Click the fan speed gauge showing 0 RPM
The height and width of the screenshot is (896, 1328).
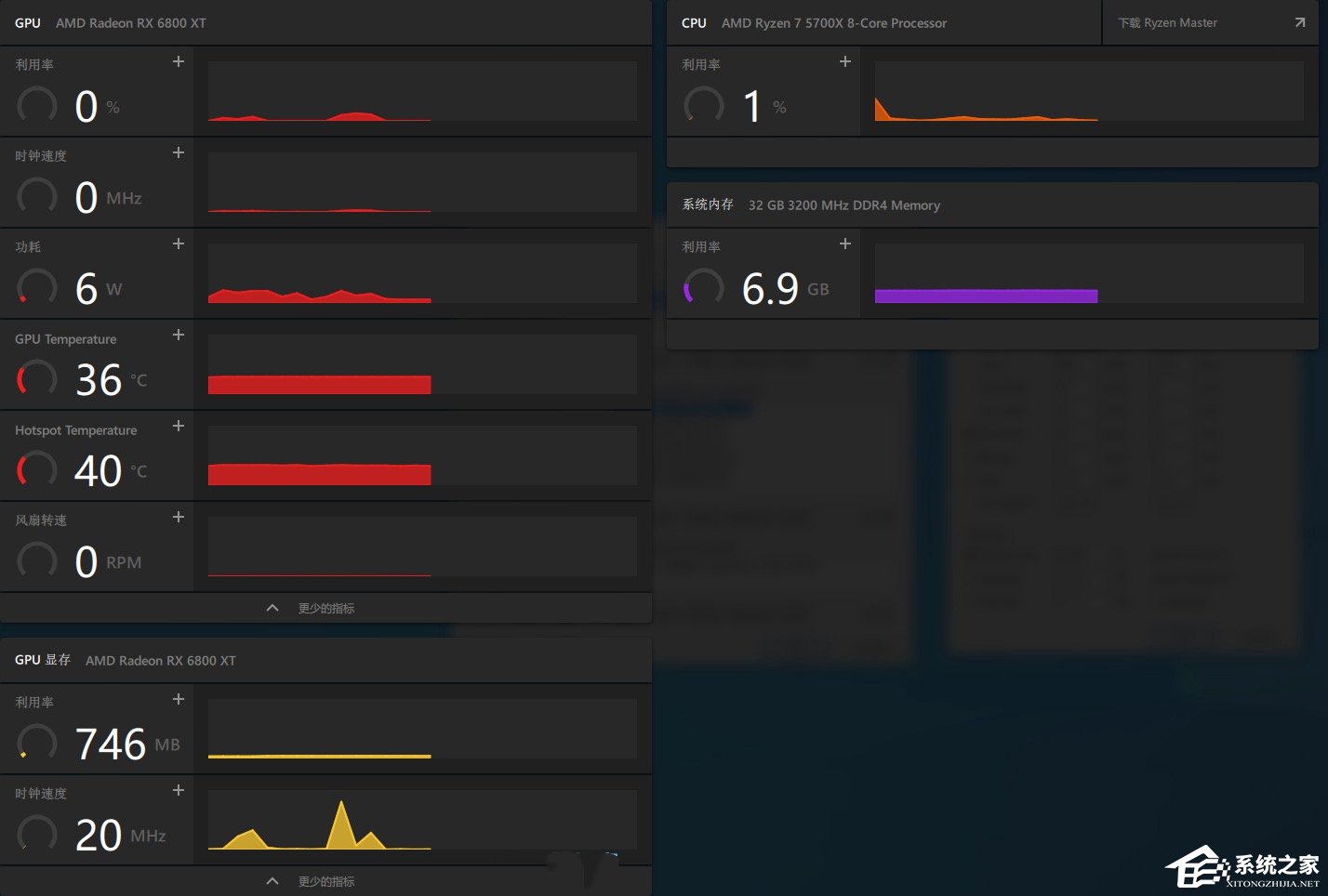point(37,561)
